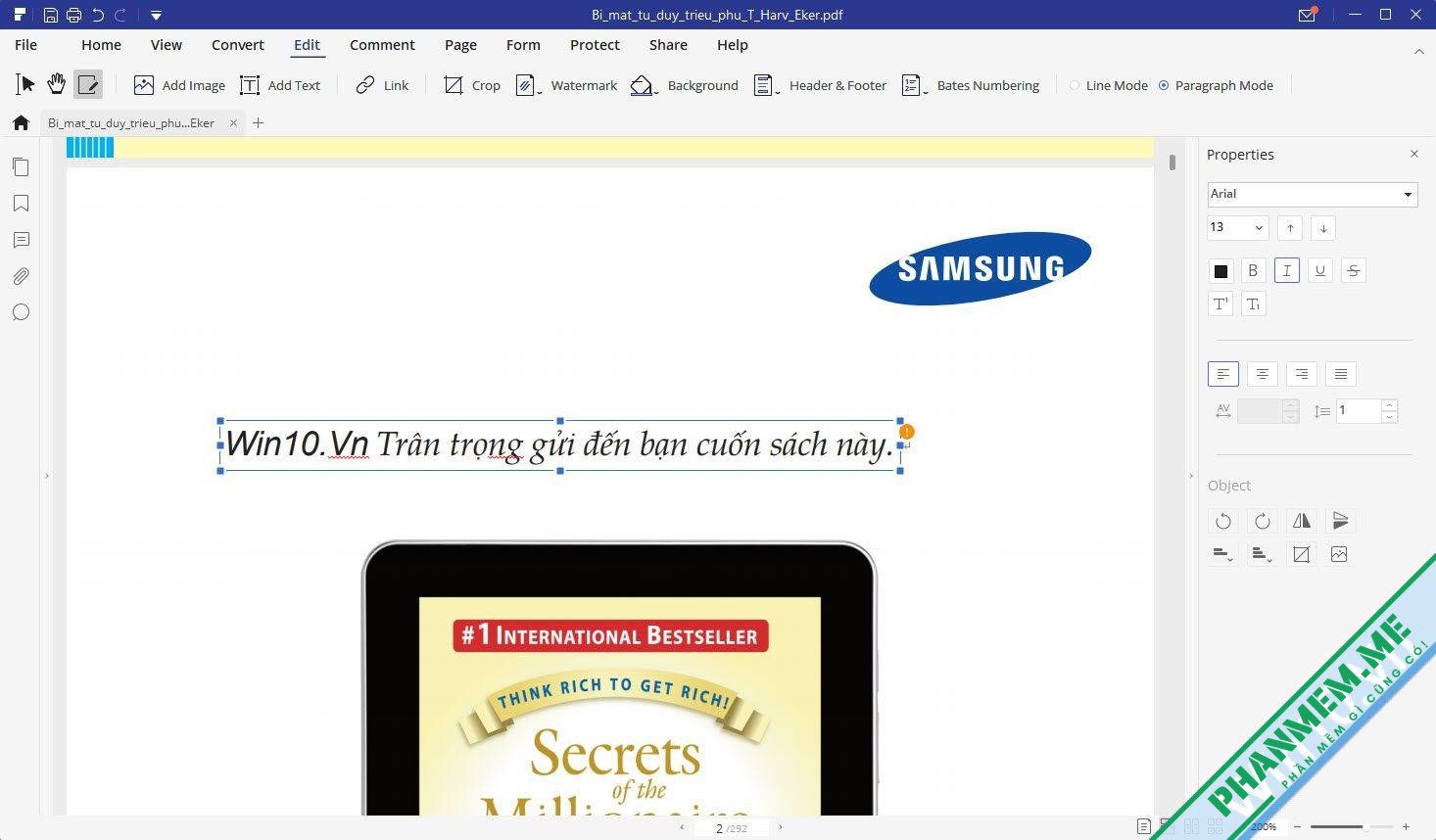Click the Add Text button
The image size is (1436, 840).
click(x=280, y=85)
